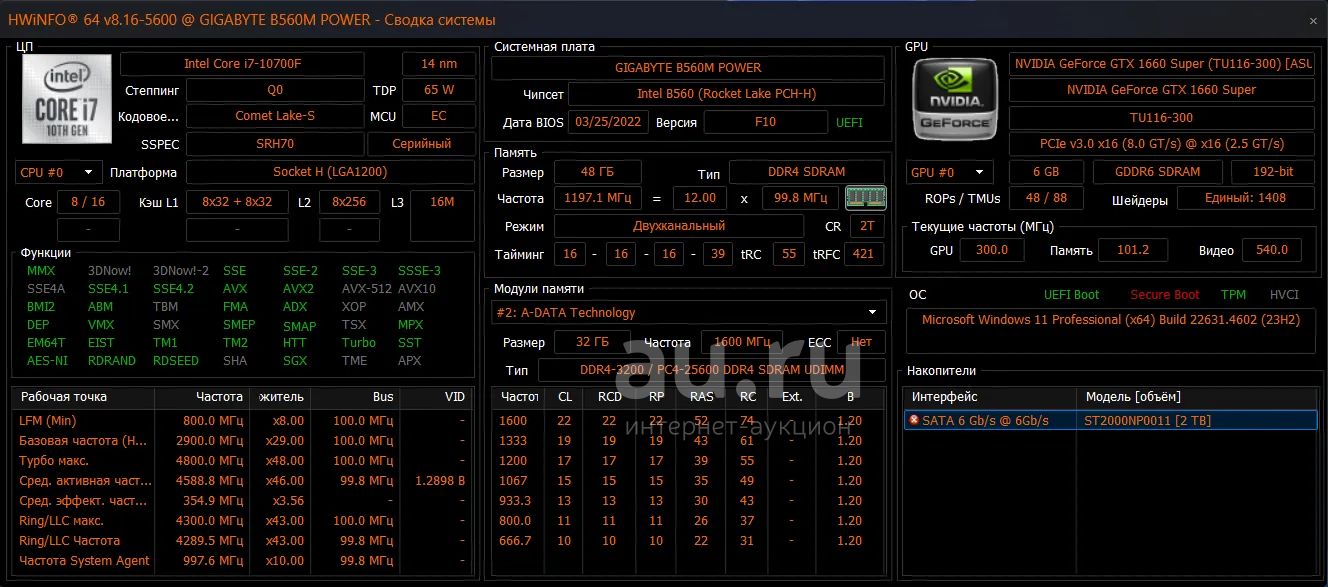This screenshot has width=1328, height=587.
Task: Click the red drive status icon beside SATA
Action: [x=913, y=420]
